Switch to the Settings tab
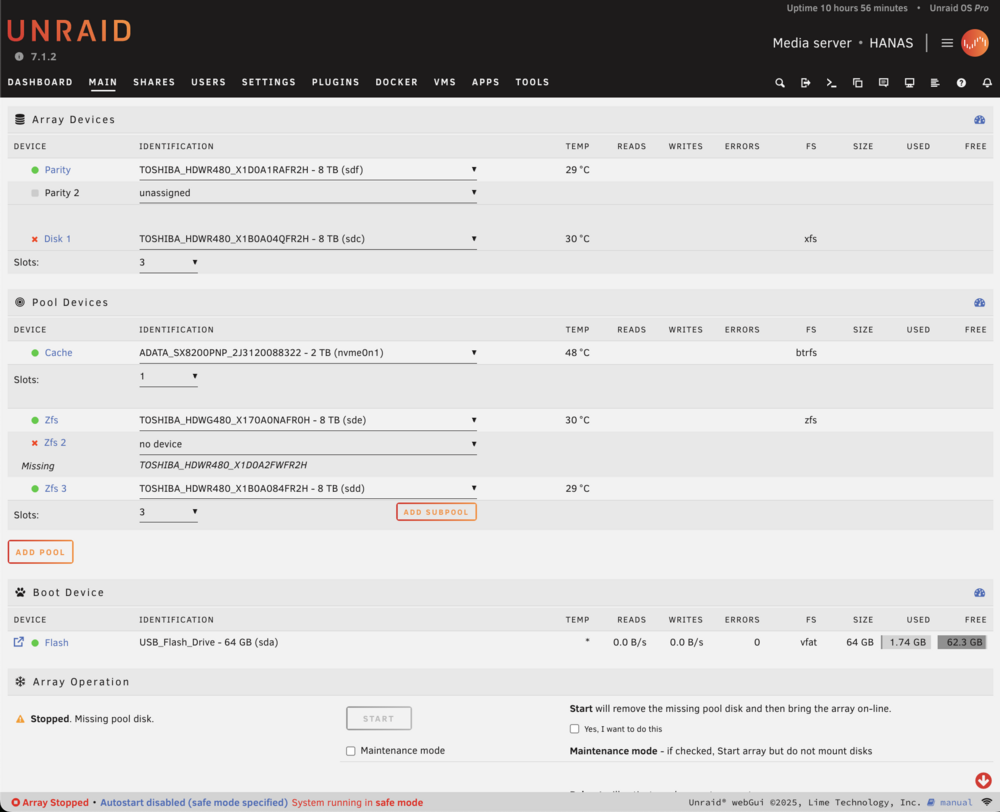 268,82
